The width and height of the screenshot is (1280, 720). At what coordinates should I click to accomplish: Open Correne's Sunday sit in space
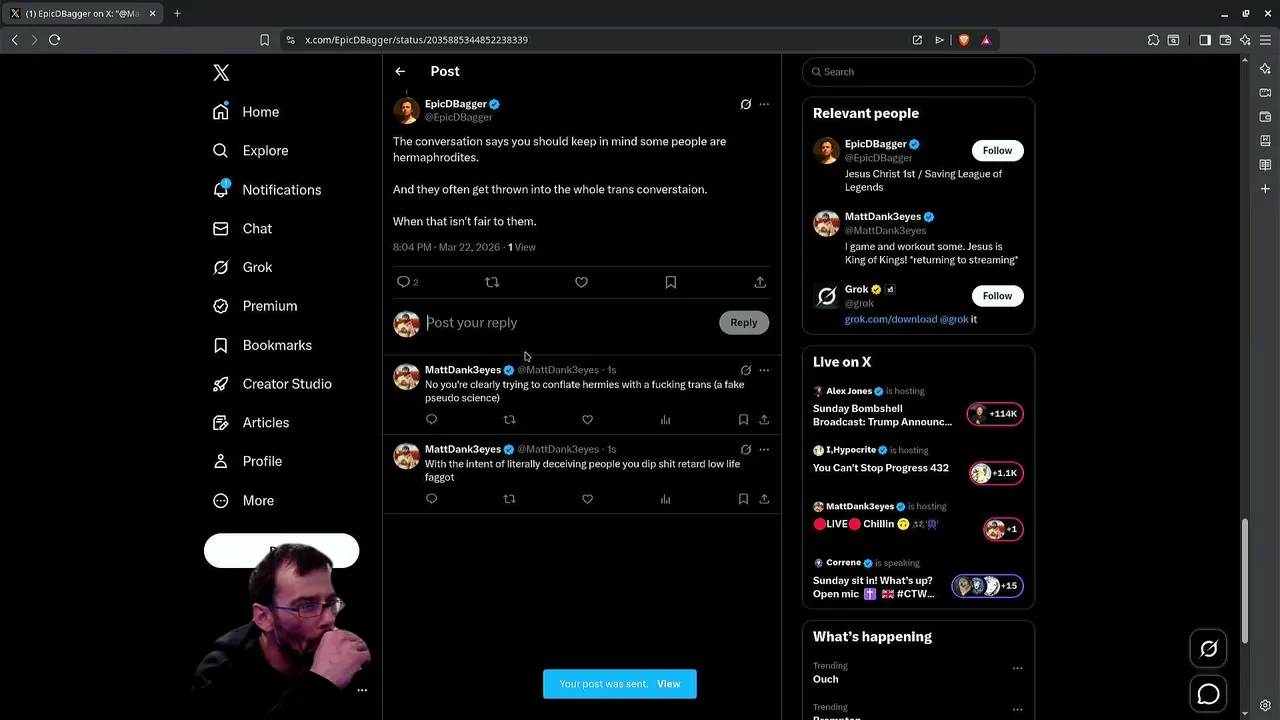click(918, 580)
